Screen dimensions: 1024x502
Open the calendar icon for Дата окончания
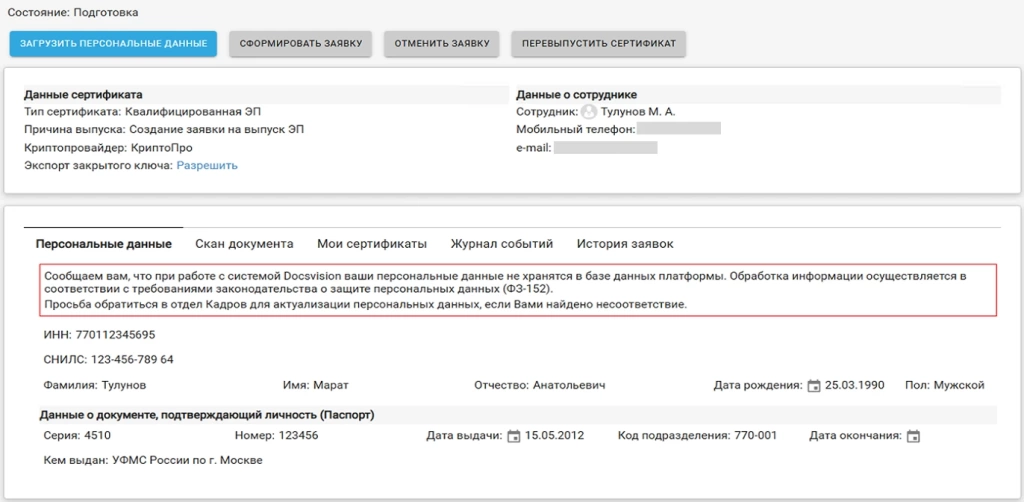913,436
